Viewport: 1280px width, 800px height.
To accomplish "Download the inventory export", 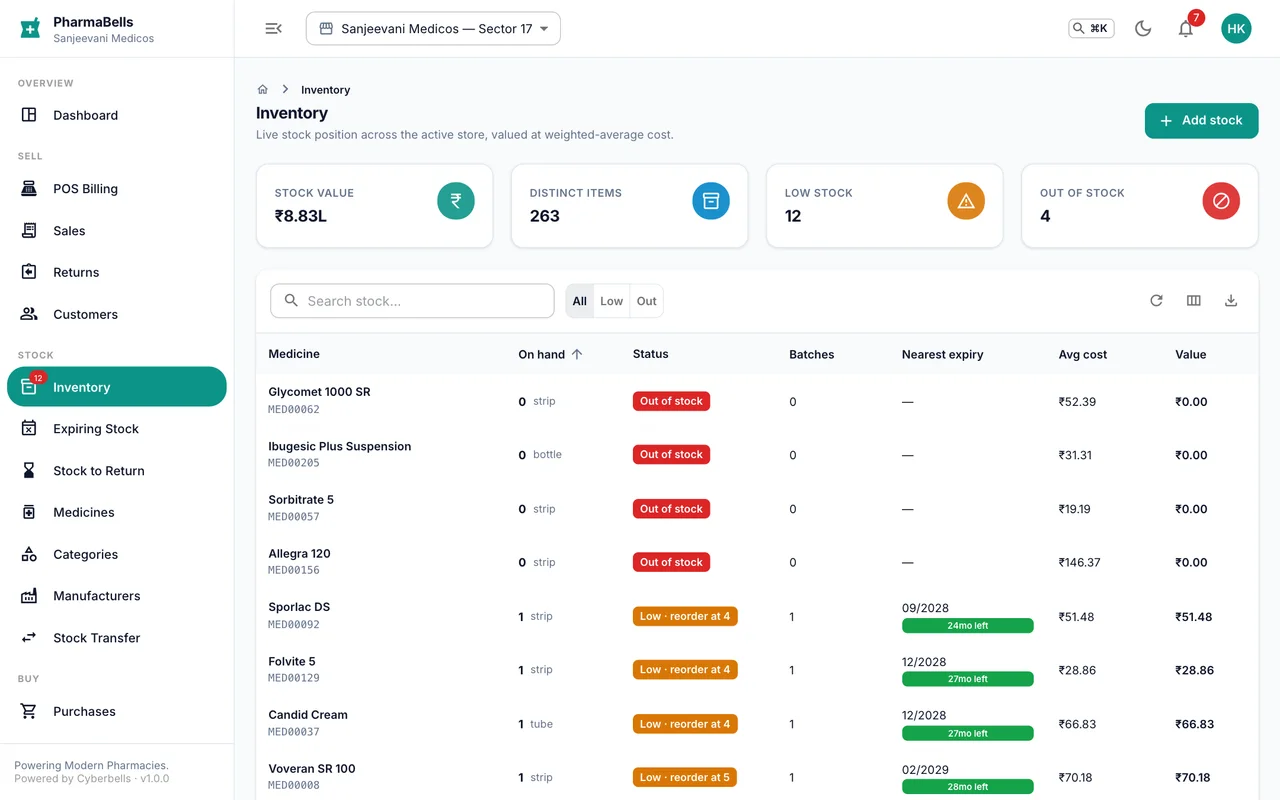I will pos(1231,301).
